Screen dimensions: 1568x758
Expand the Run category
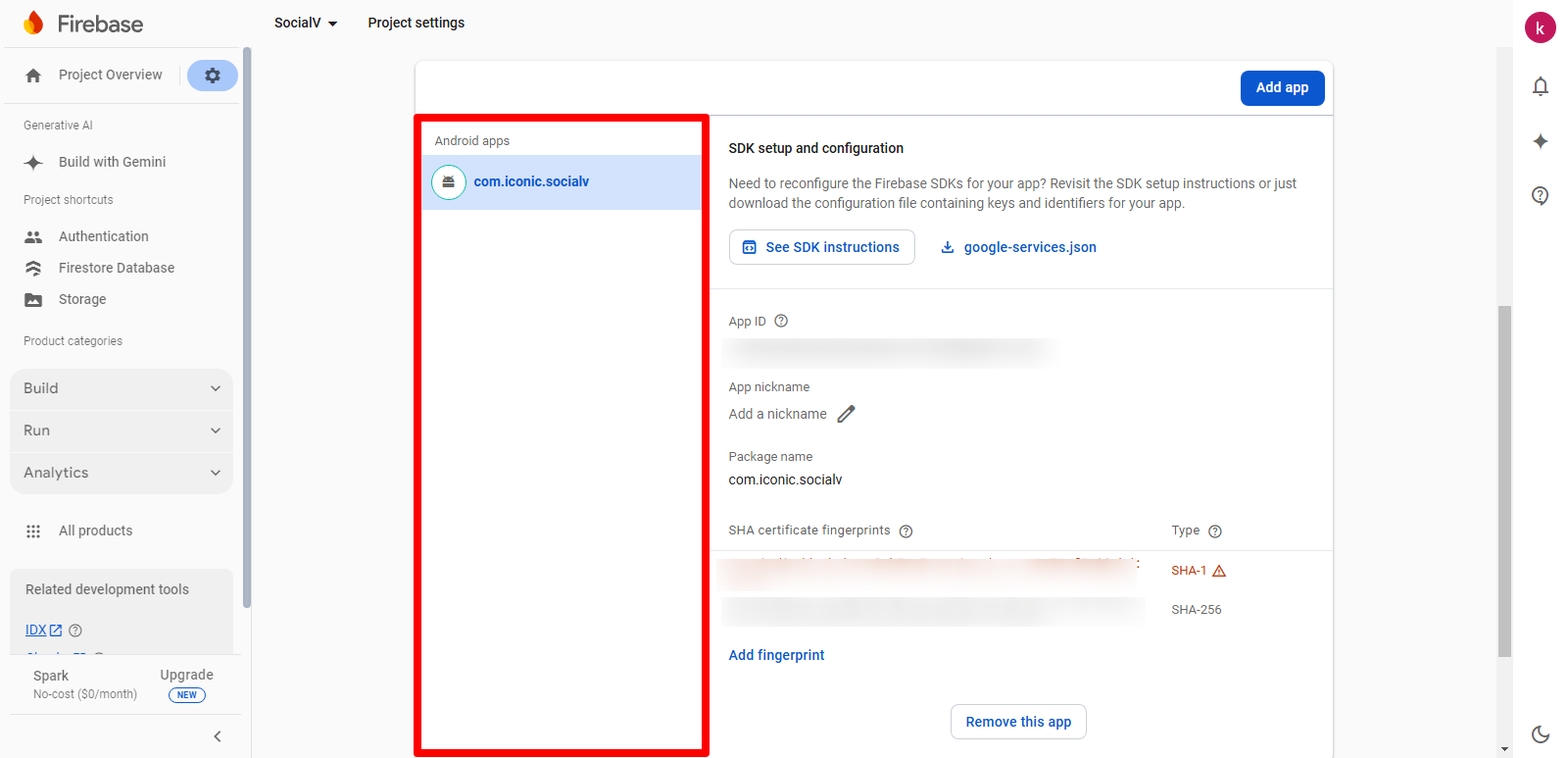click(x=122, y=430)
